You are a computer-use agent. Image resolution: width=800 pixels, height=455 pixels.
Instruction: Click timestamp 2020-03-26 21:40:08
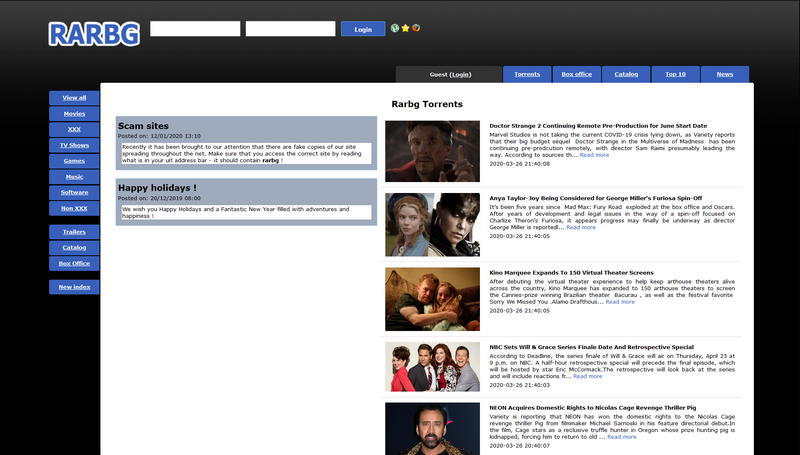(x=519, y=164)
